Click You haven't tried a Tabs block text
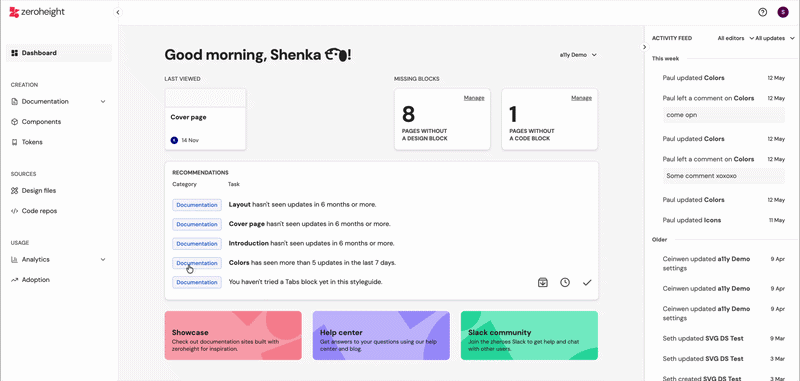800x381 pixels. tap(305, 282)
